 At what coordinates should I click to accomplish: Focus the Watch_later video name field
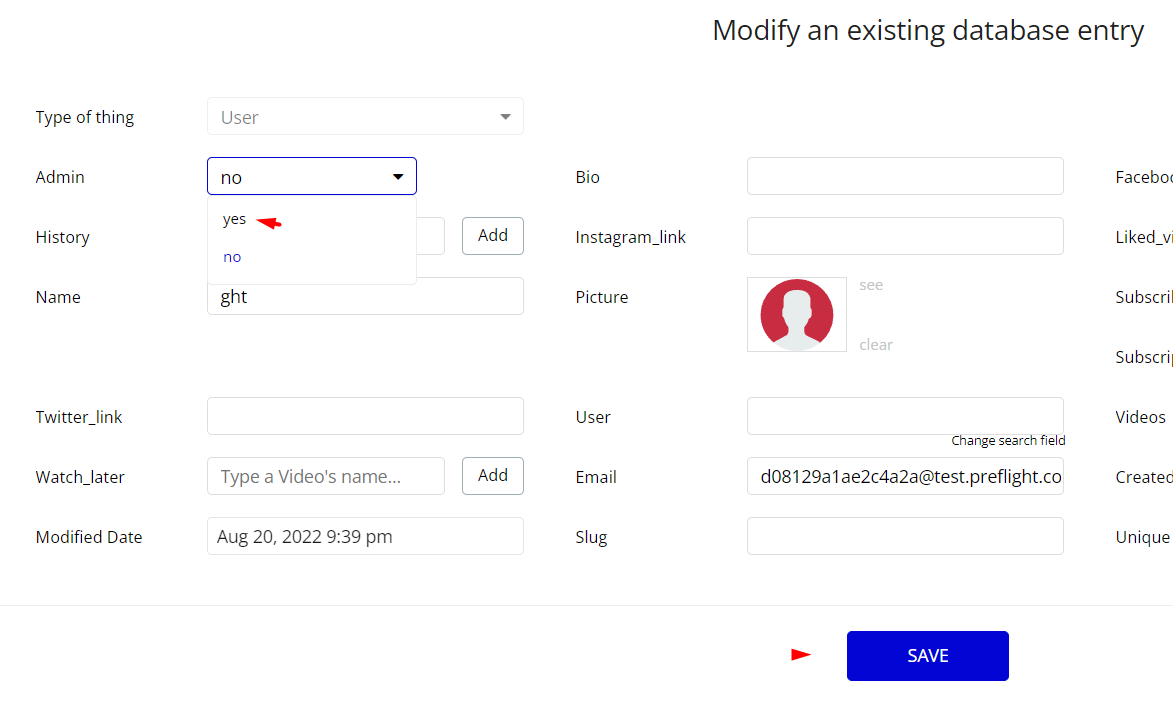(325, 476)
